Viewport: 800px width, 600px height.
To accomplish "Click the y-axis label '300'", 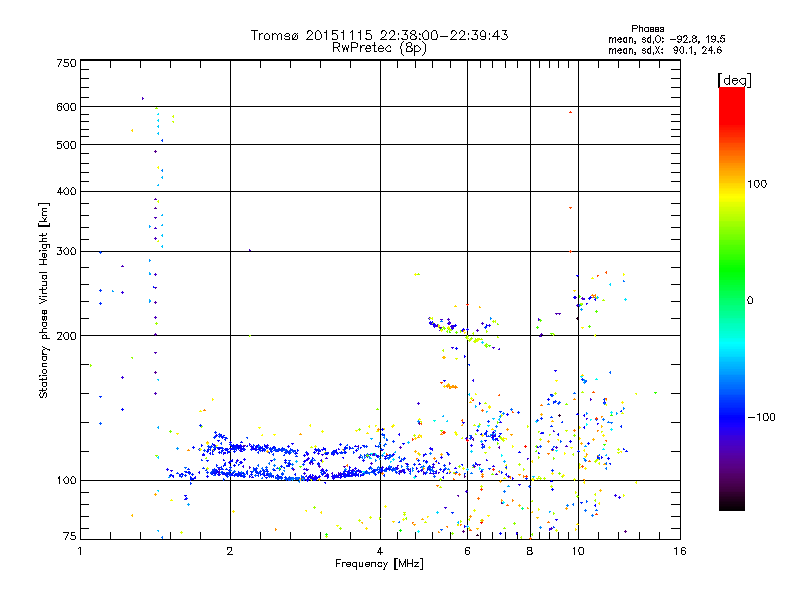I will [67, 252].
